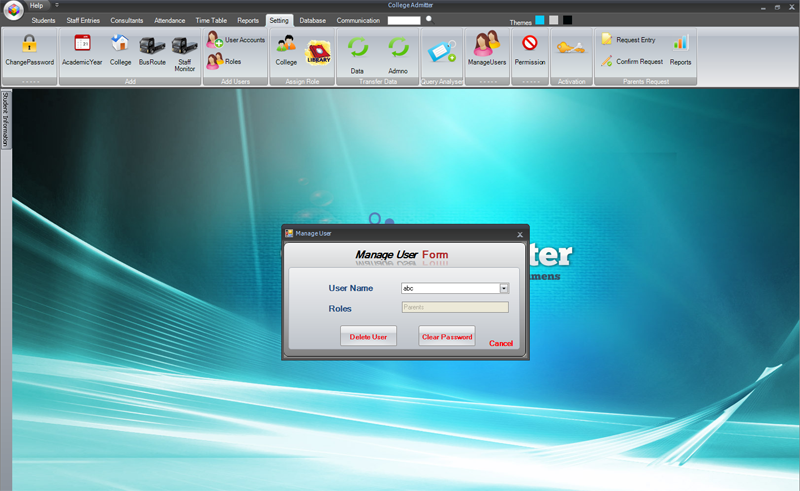The height and width of the screenshot is (491, 800).
Task: Open the Attendance ribbon tab
Action: pos(169,20)
